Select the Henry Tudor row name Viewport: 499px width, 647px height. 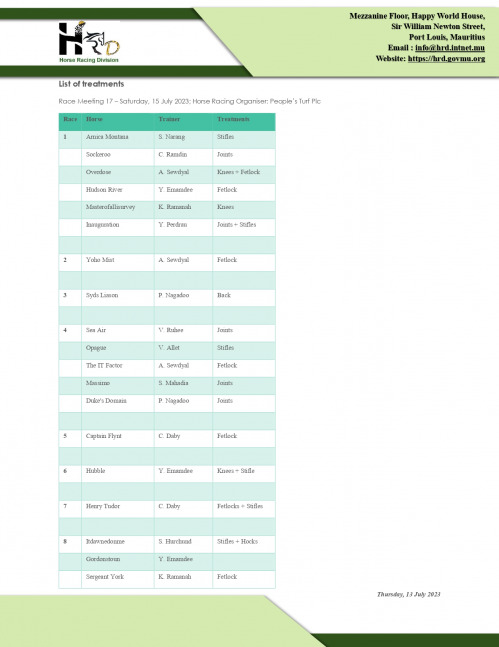103,506
